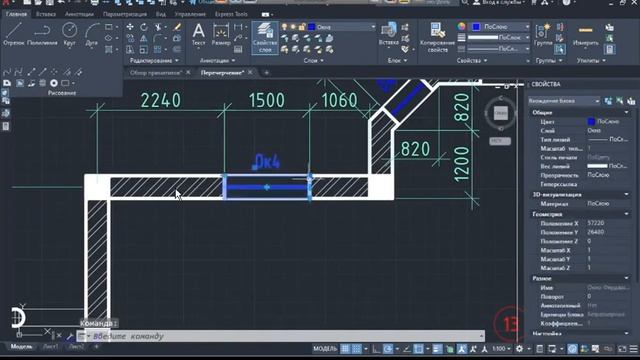Switch to the Модель layout tab
Screen dimensions: 640x360
(21, 347)
